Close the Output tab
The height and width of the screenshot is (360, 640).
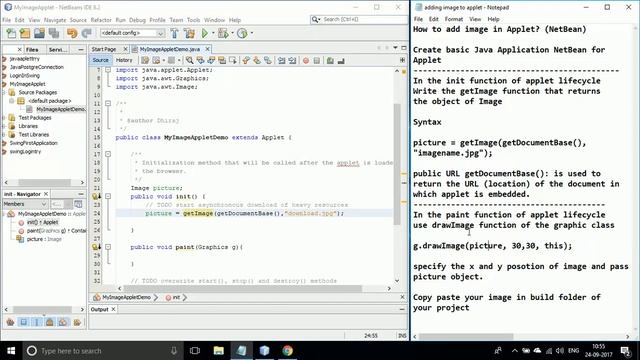(x=113, y=309)
